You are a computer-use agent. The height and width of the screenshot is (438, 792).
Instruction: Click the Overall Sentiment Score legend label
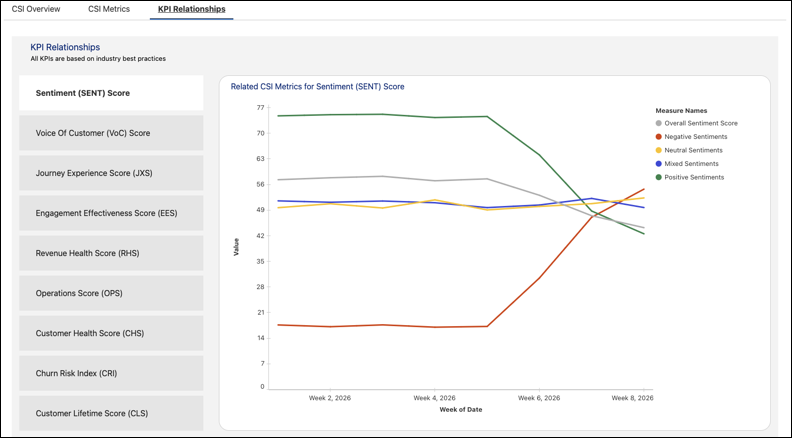click(x=701, y=123)
